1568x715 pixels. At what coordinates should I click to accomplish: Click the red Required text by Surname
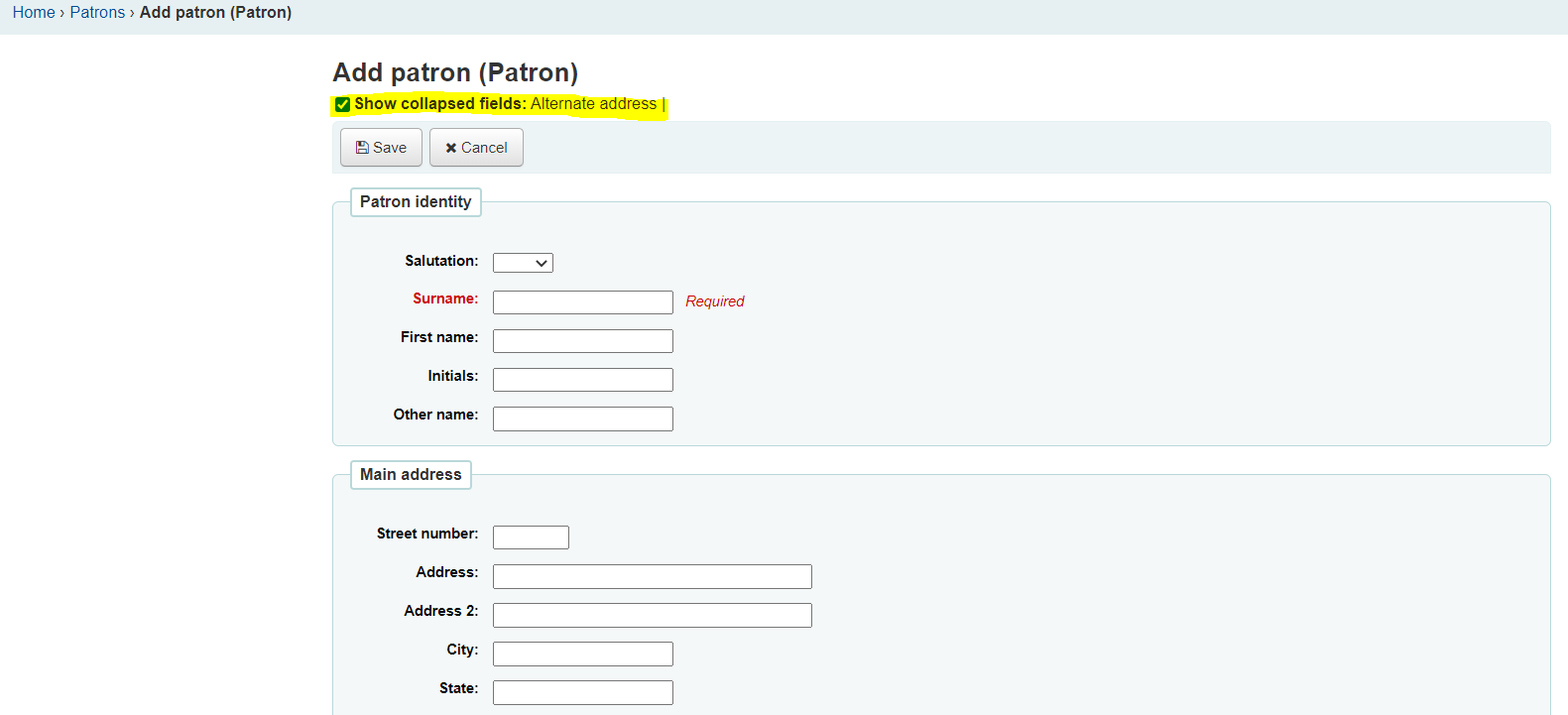pyautogui.click(x=715, y=301)
